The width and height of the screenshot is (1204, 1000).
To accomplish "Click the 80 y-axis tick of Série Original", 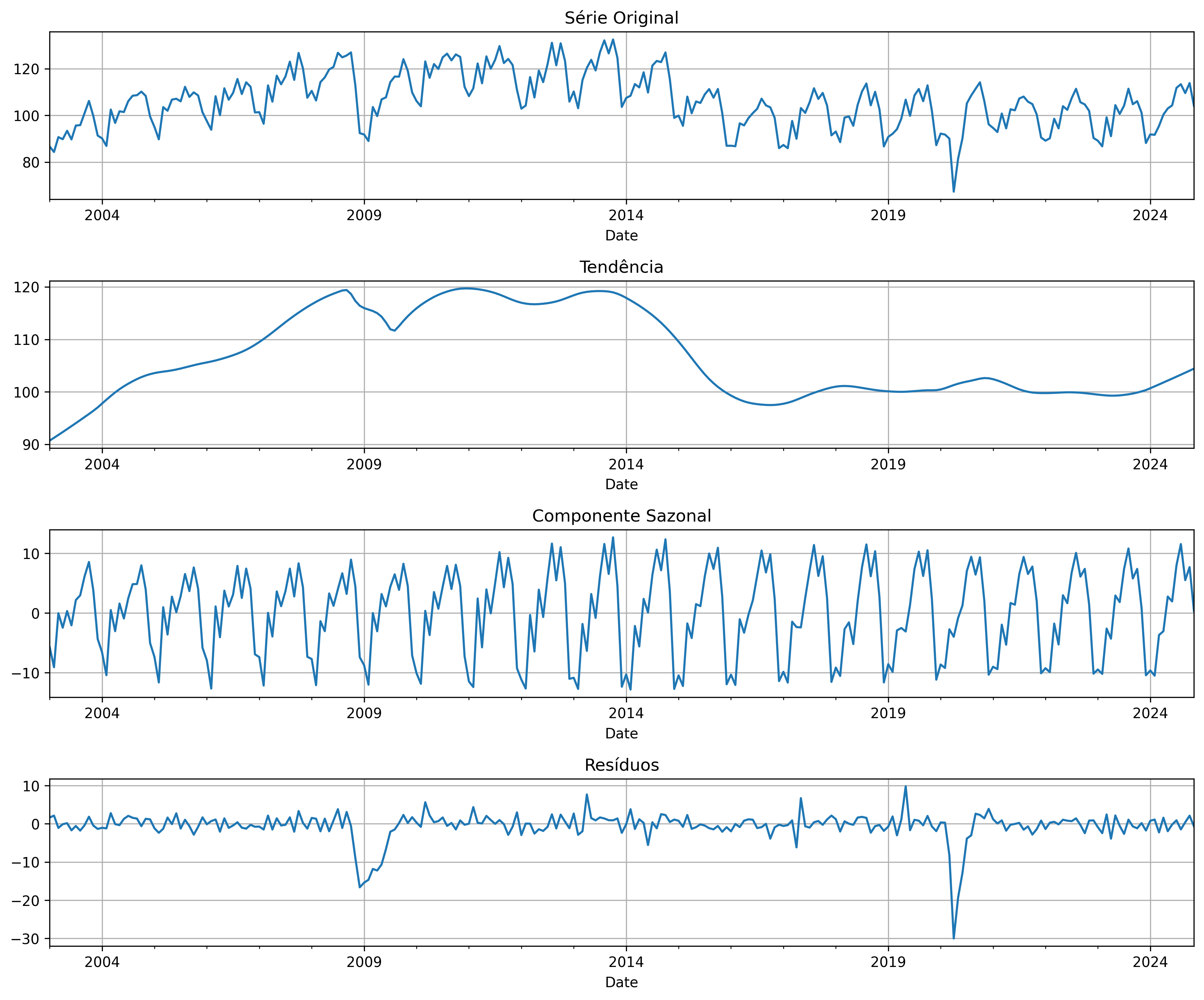I will tap(31, 163).
